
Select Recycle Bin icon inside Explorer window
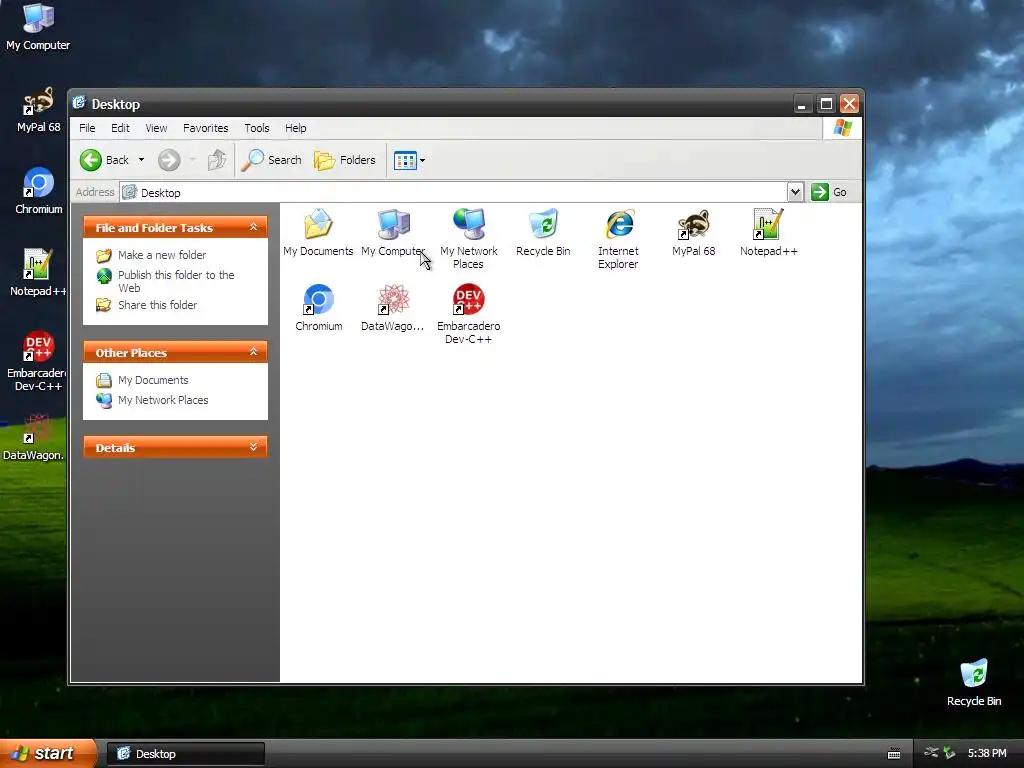pos(543,232)
